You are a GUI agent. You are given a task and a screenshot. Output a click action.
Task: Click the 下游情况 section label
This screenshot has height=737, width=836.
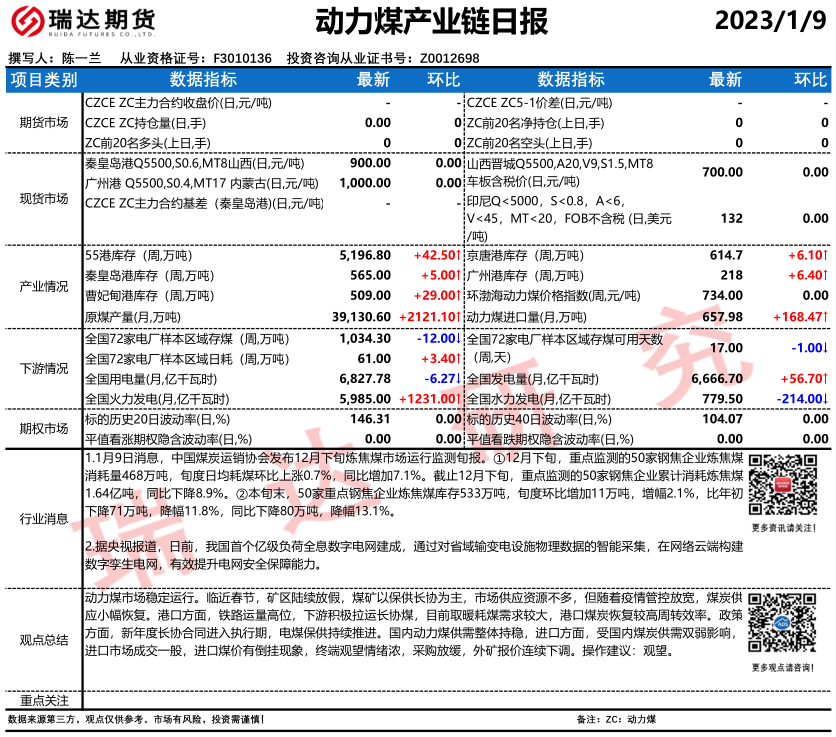44,369
